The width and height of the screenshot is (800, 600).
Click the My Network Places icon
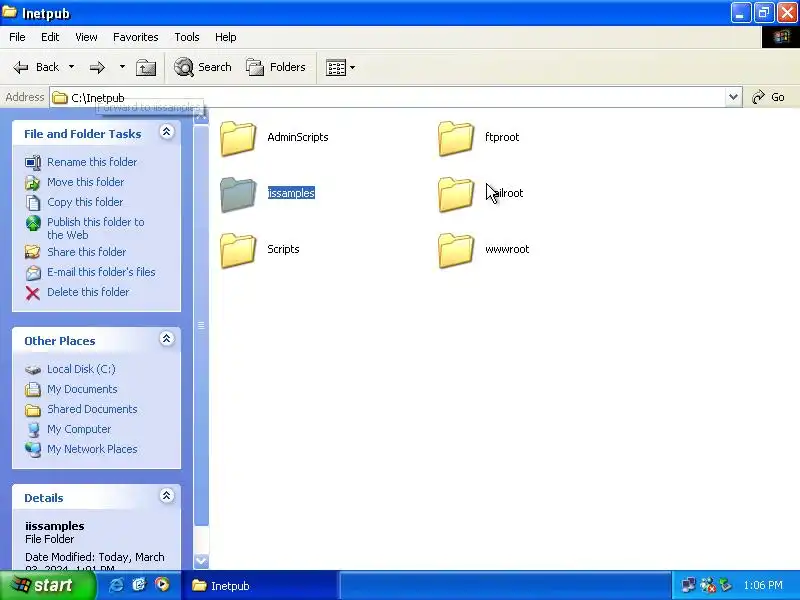point(33,449)
